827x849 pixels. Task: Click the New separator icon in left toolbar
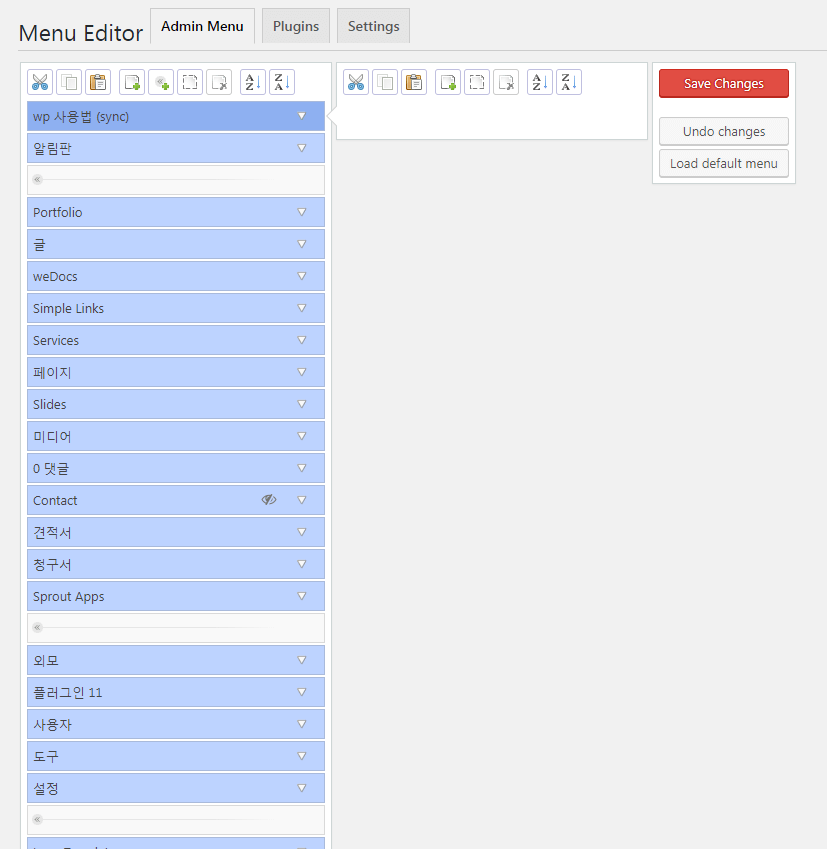click(161, 82)
